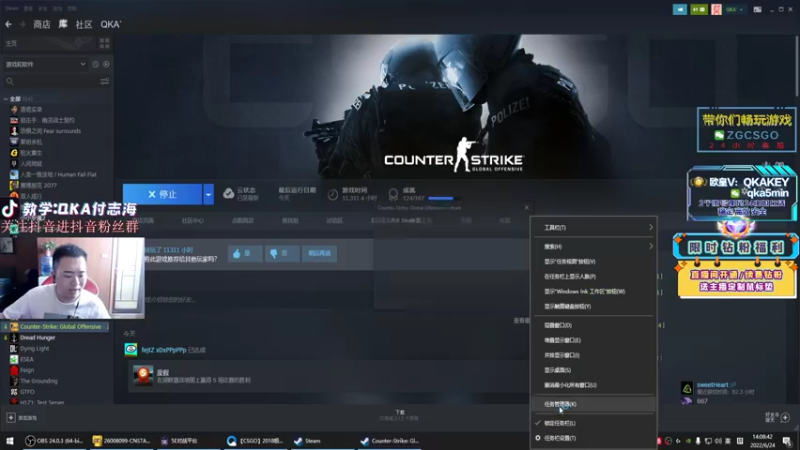Open Windows Start button
800x450 pixels.
tap(10, 441)
